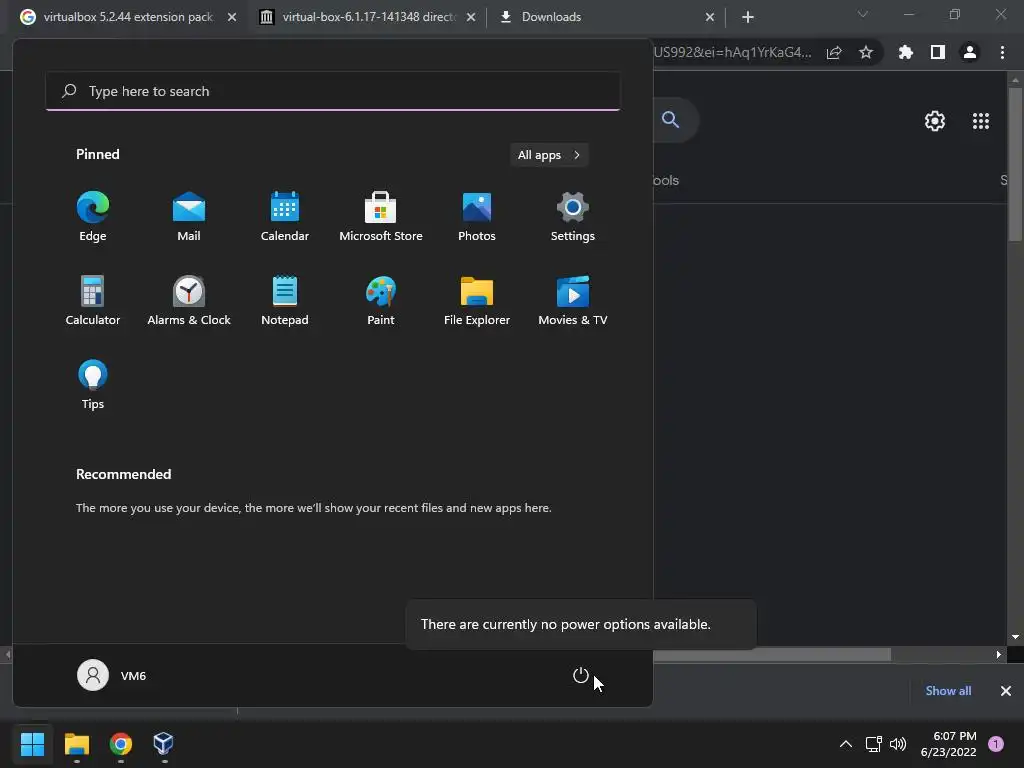Viewport: 1024px width, 768px height.
Task: Launch Movies & TV app
Action: (x=573, y=301)
